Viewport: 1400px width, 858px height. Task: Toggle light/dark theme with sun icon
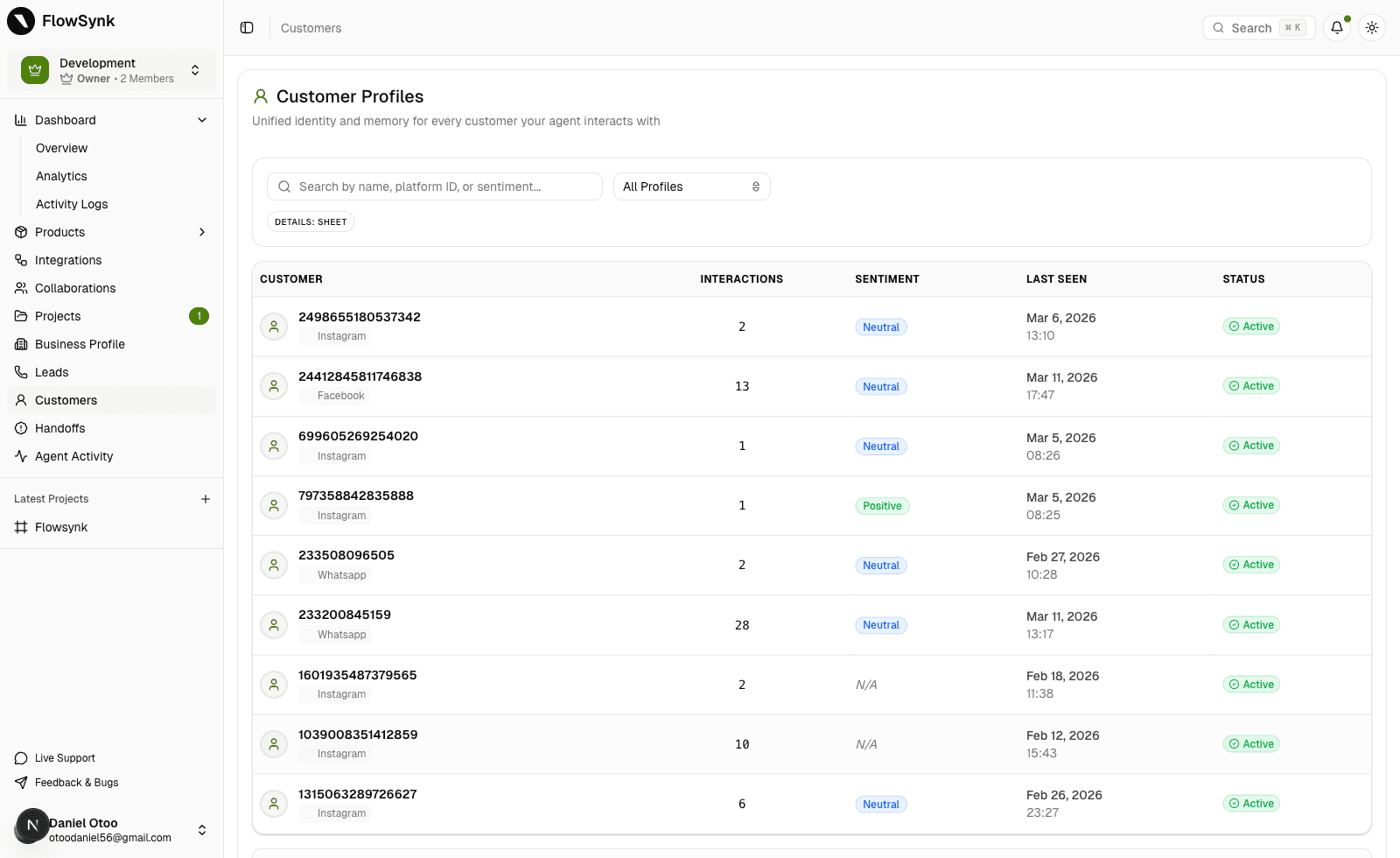pyautogui.click(x=1372, y=28)
